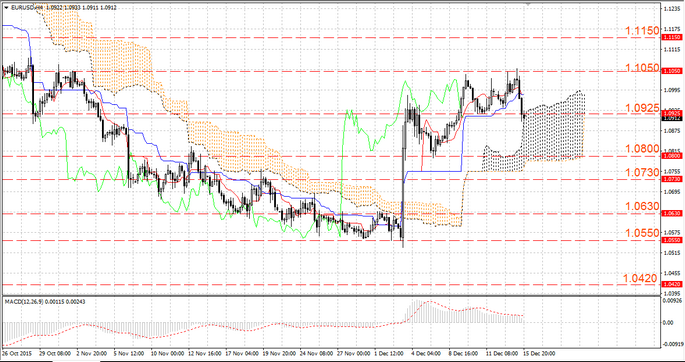Click the red 1.0550 price axis tag
Viewport: 685px width, 362px height.
671,240
